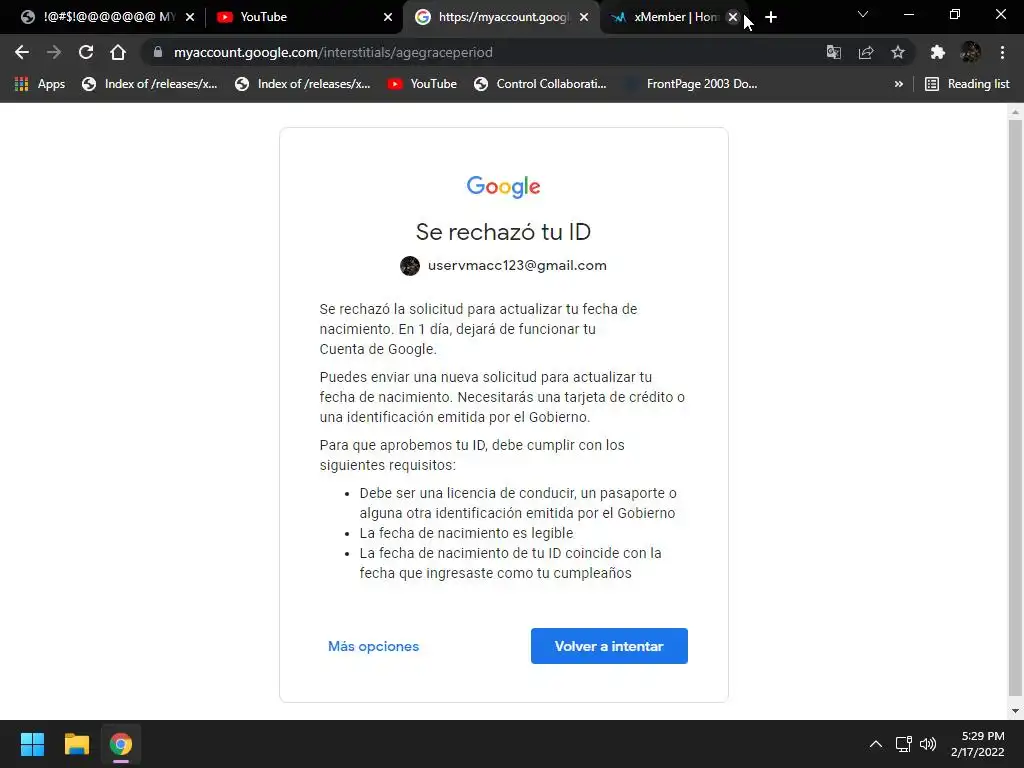1024x768 pixels.
Task: Switch to the YouTube tab
Action: [302, 17]
